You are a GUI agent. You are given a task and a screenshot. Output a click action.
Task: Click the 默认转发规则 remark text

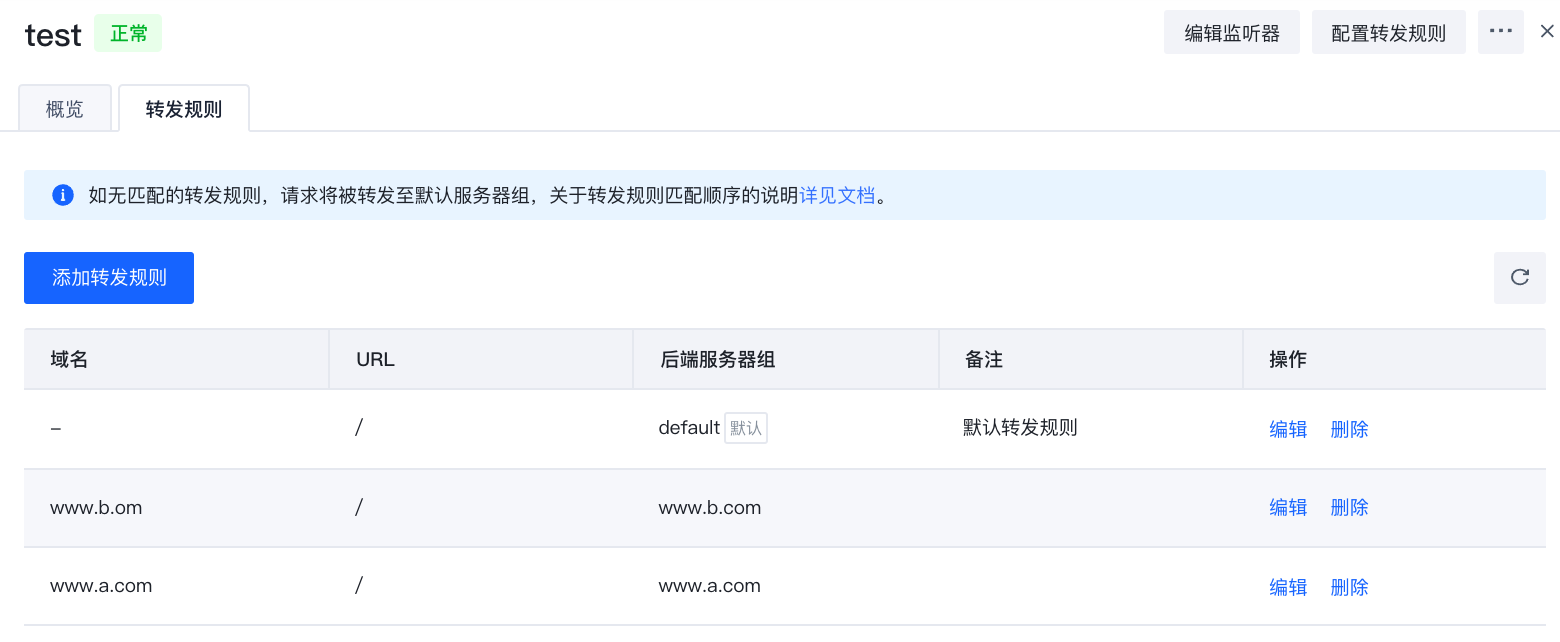pos(1020,428)
